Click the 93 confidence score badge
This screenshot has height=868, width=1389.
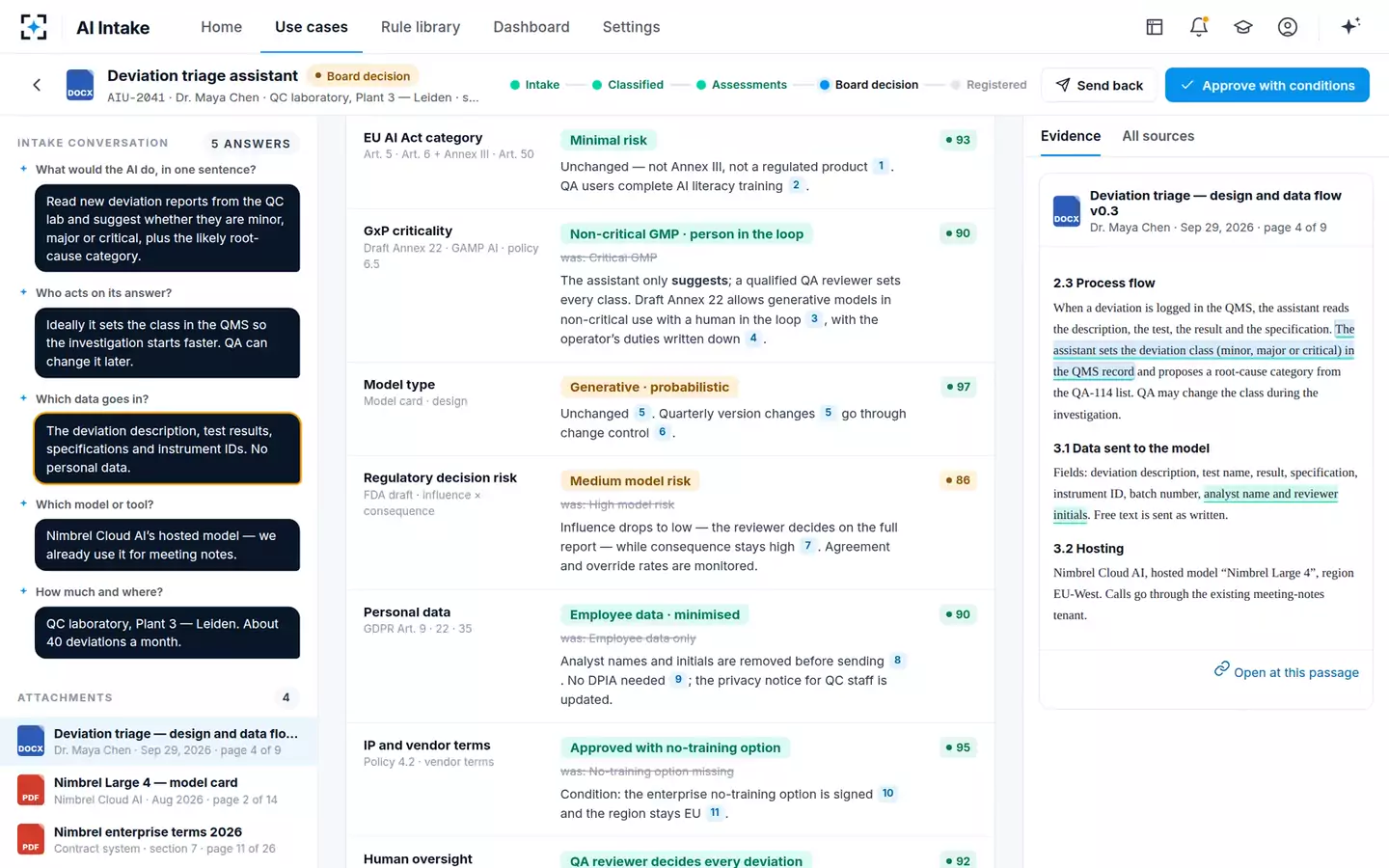click(958, 140)
